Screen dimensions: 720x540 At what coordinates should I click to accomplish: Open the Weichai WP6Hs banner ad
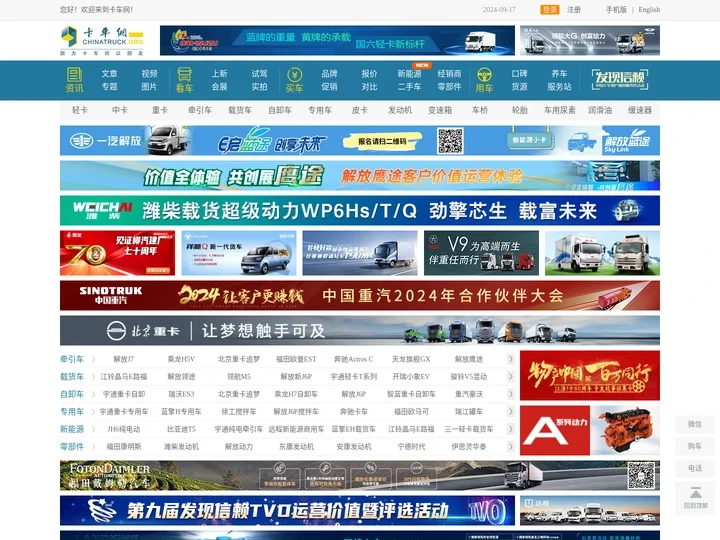click(x=360, y=210)
